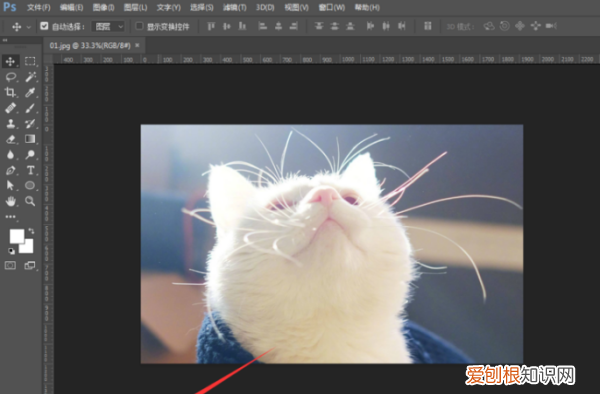Open the 编辑(E) menu

coord(72,7)
